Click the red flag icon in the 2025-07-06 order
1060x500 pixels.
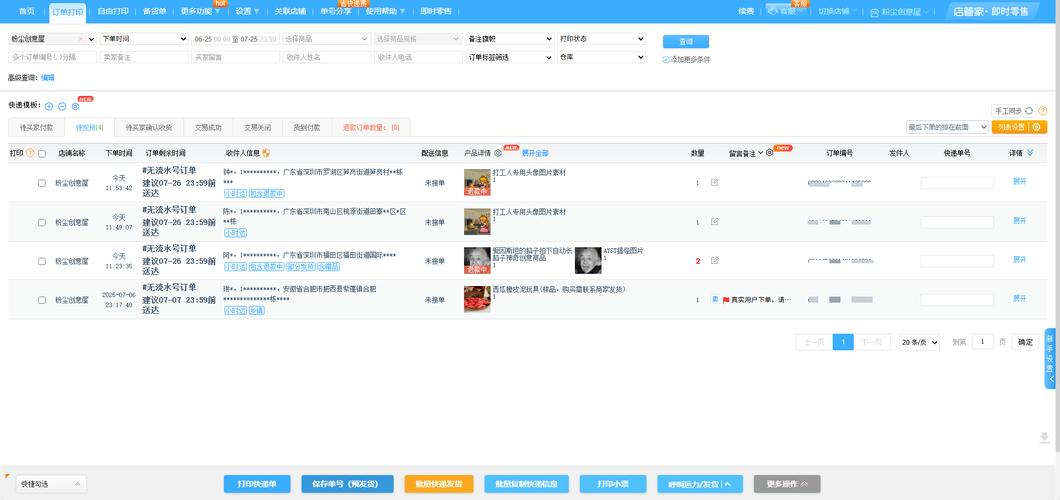pos(726,300)
